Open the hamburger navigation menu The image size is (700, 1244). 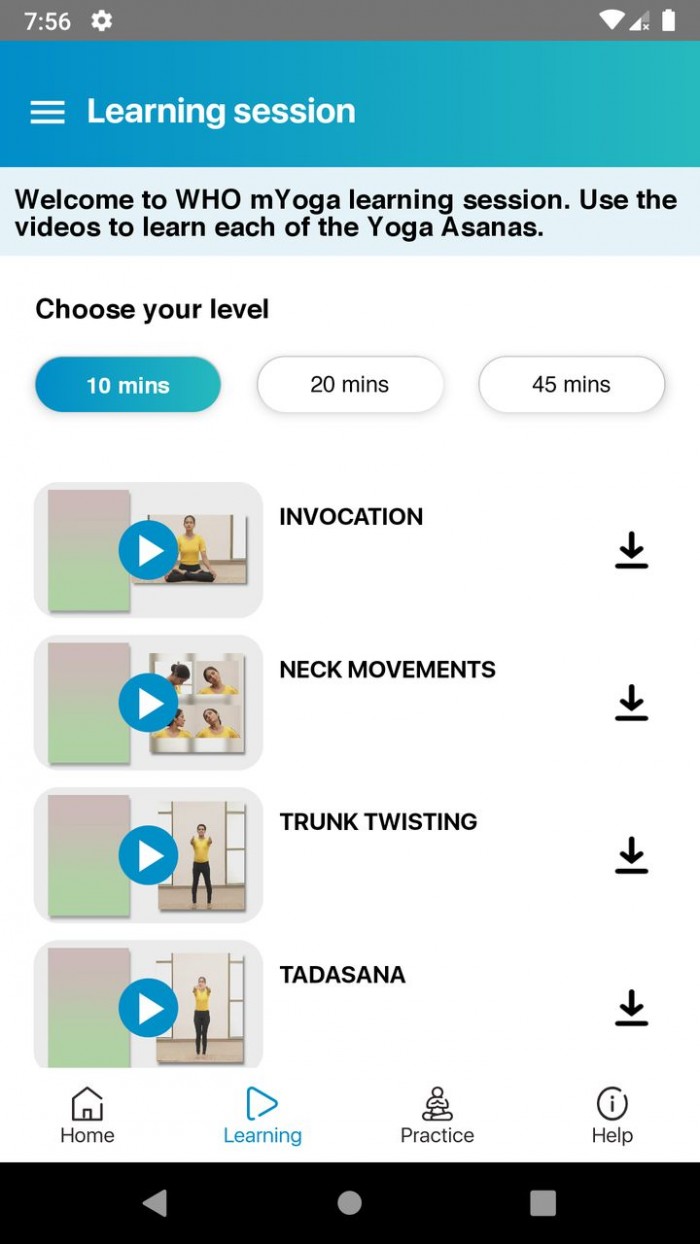click(x=47, y=112)
